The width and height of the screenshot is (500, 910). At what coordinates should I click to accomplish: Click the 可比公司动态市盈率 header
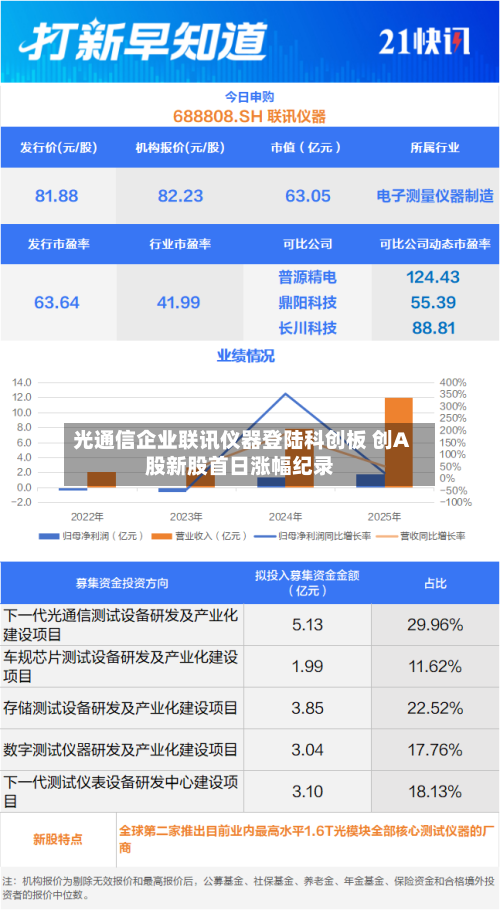pos(435,244)
